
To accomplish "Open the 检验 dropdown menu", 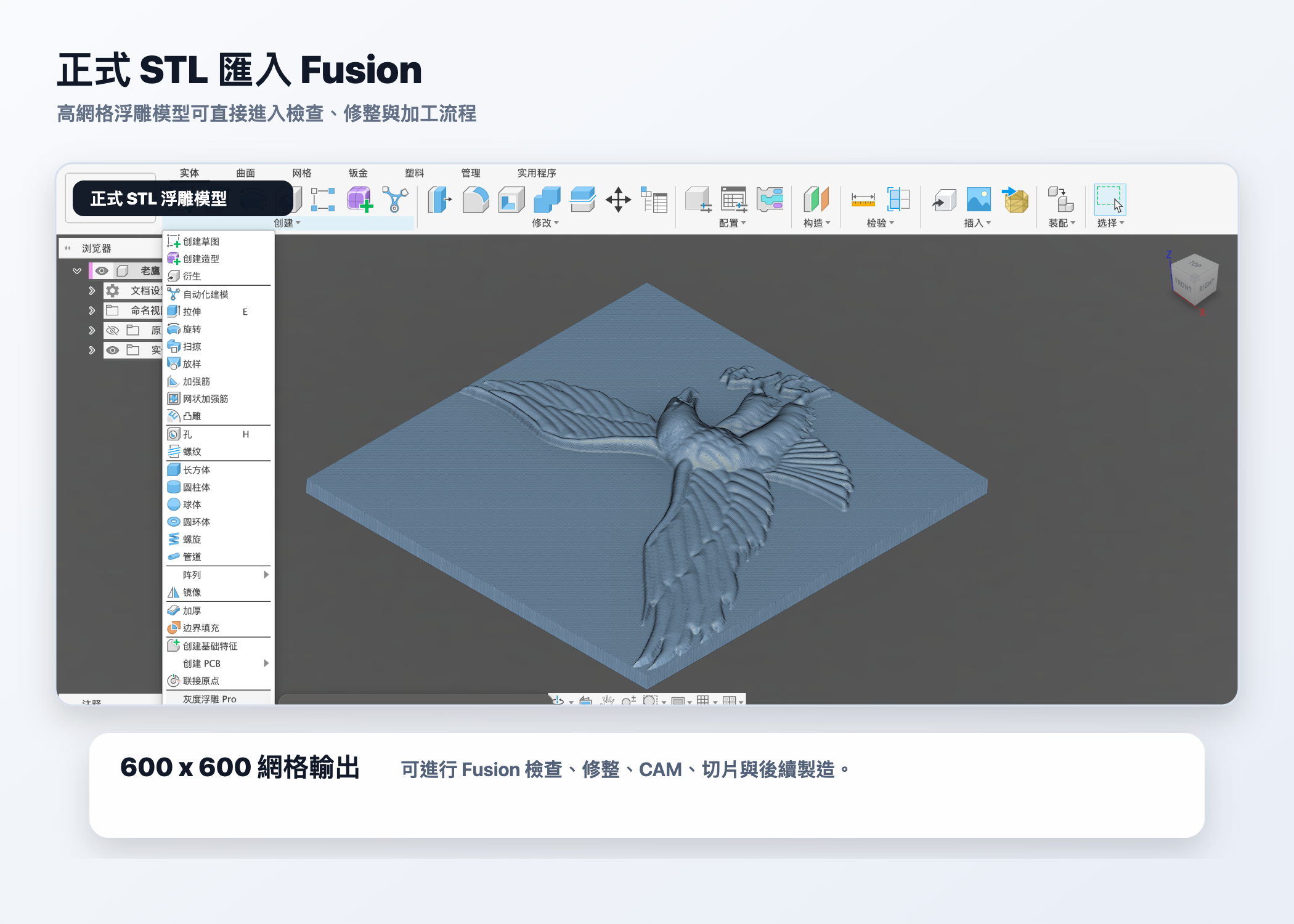I will coord(880,223).
